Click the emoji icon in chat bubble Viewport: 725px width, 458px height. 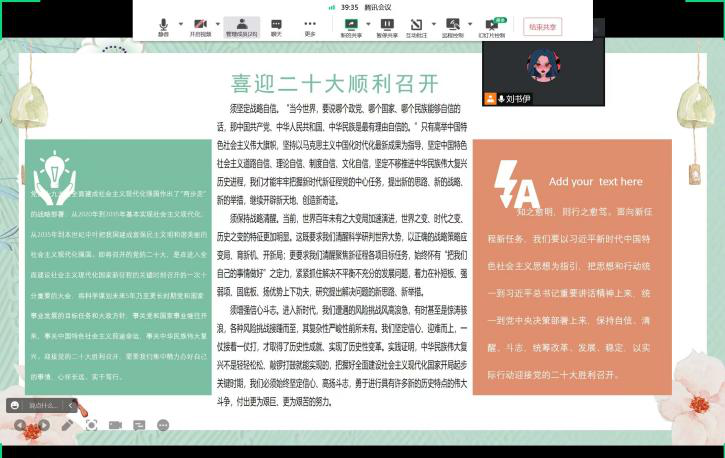[15, 405]
